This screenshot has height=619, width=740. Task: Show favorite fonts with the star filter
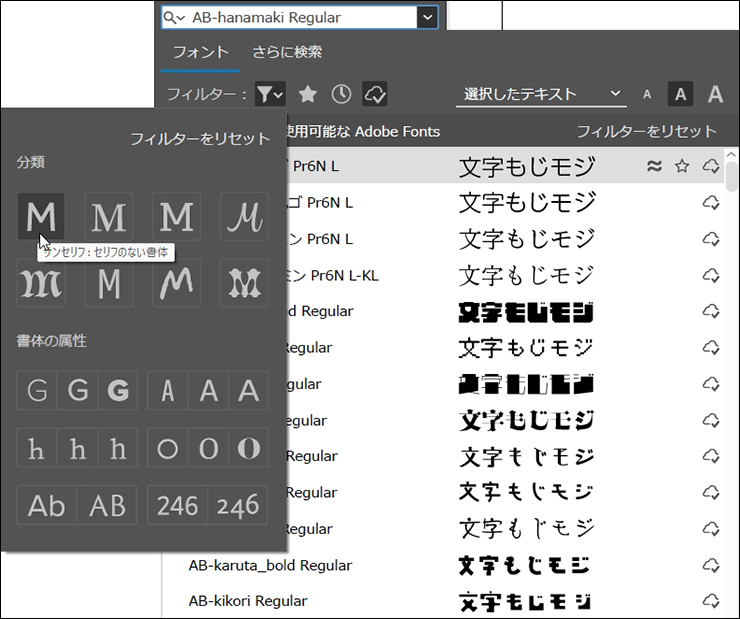[308, 94]
